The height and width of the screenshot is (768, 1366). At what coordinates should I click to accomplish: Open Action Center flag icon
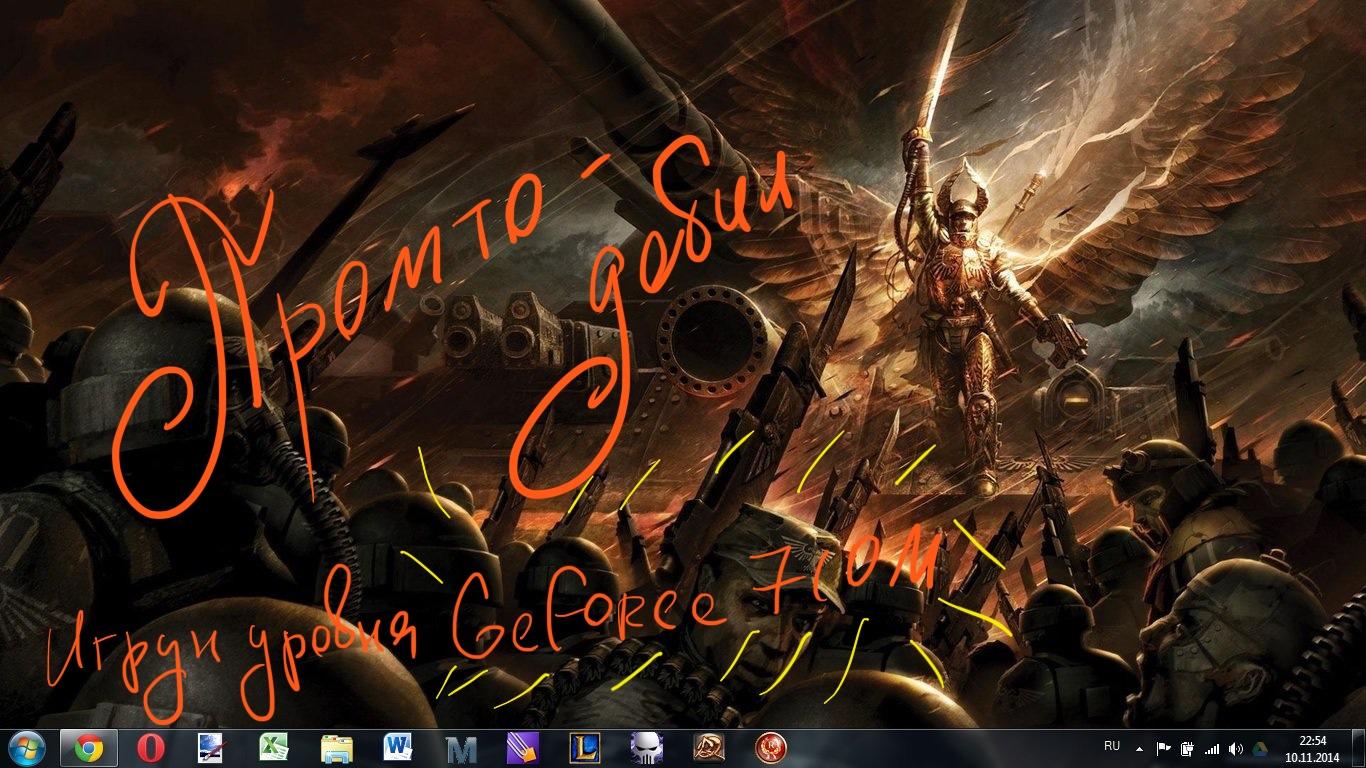[1163, 748]
